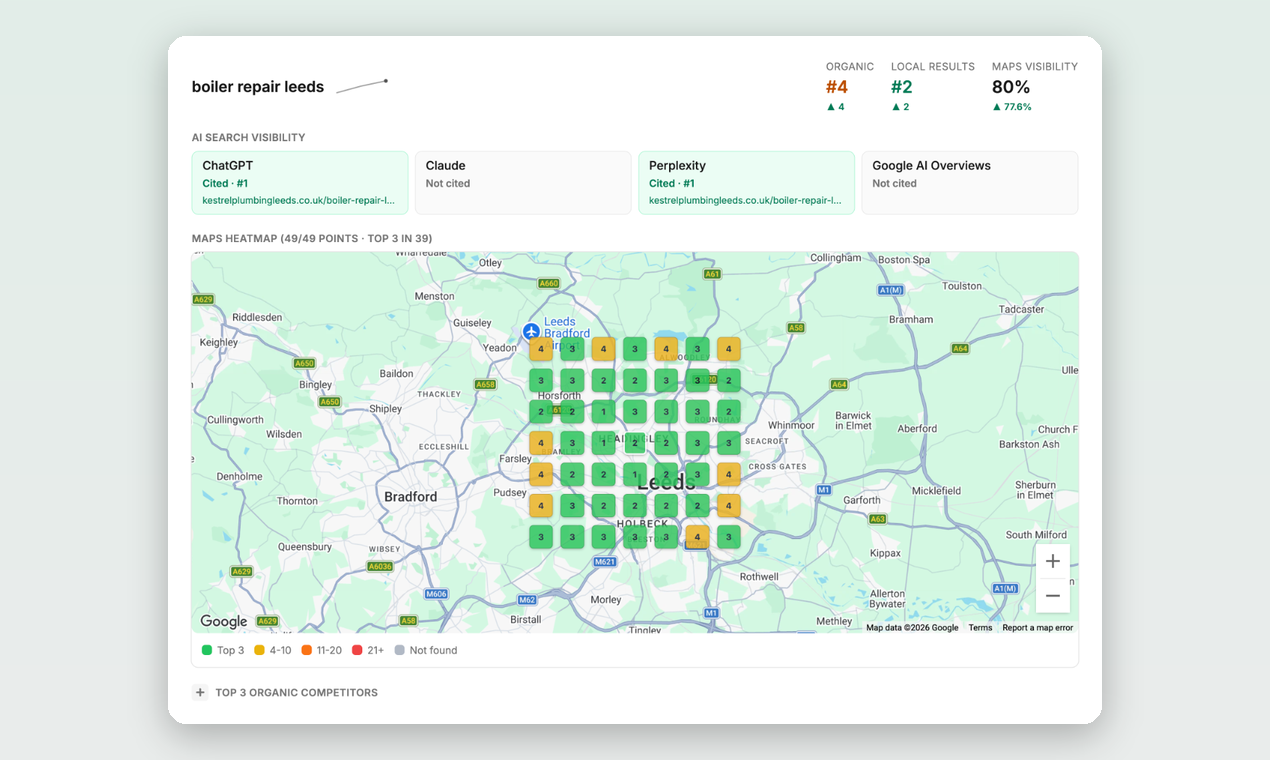Screen dimensions: 1270x760
Task: Click the Rothwell town label
Action: 759,576
